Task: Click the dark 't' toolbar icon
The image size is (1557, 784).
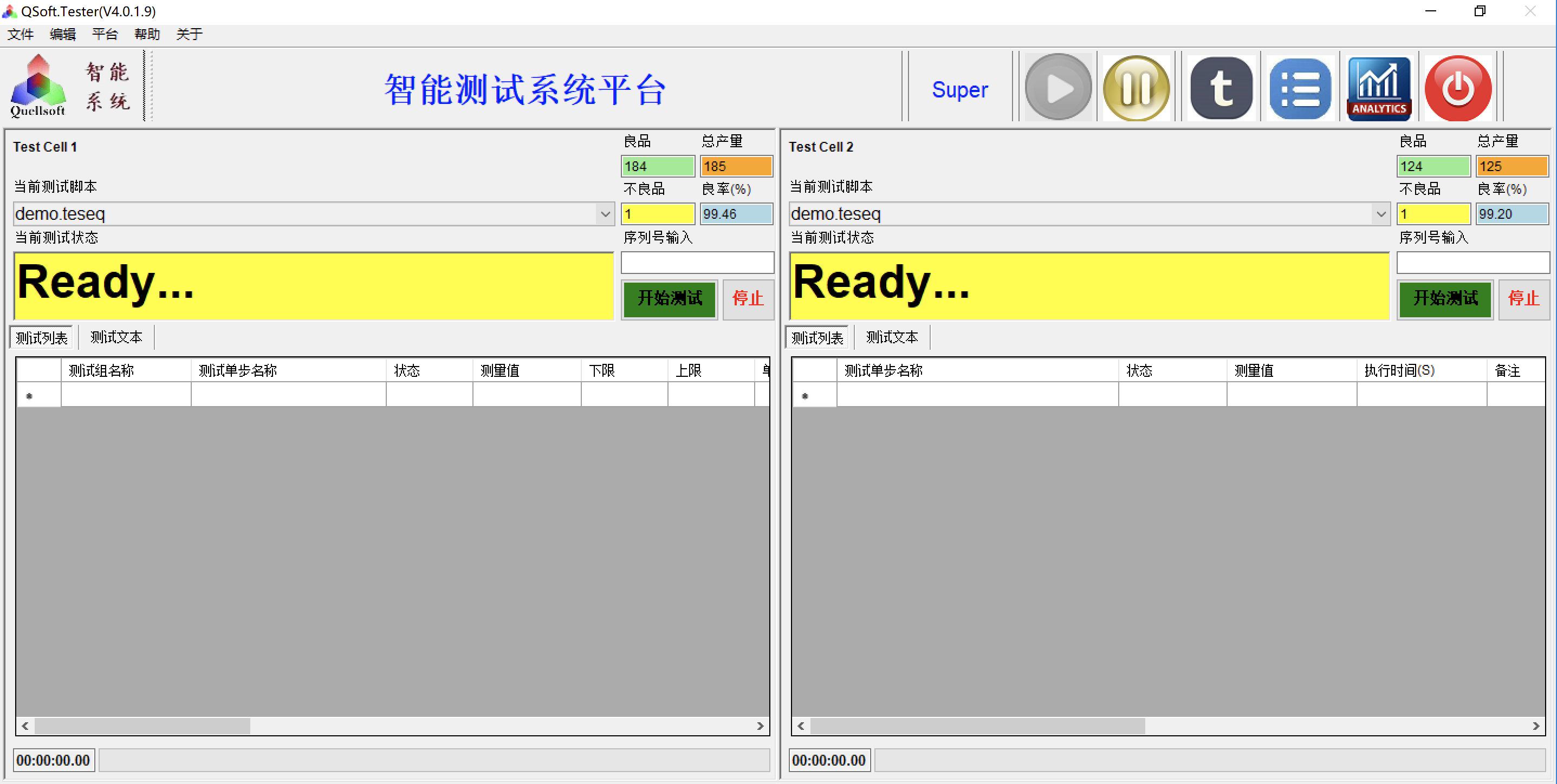Action: click(x=1221, y=88)
